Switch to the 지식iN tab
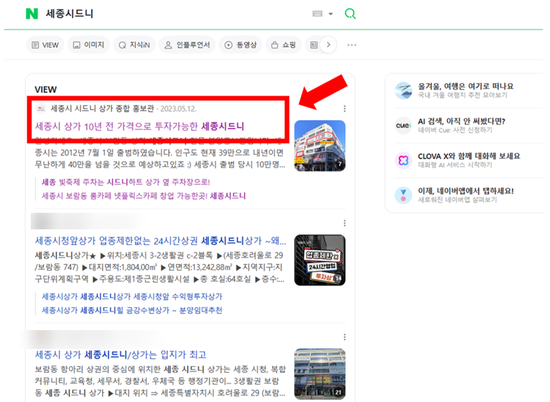The width and height of the screenshot is (550, 402). point(134,45)
